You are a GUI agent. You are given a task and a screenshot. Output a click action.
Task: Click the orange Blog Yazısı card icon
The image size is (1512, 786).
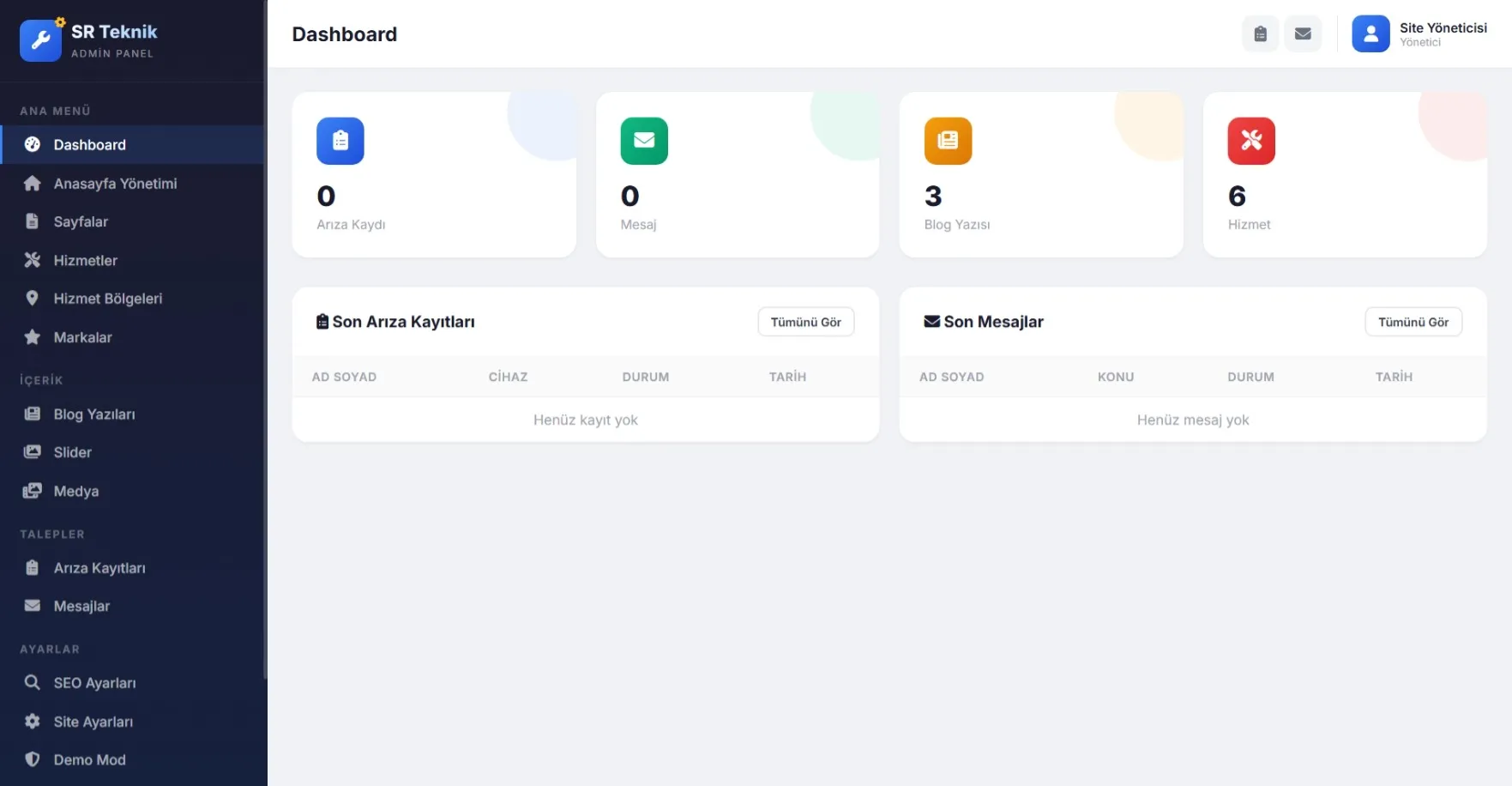(948, 141)
